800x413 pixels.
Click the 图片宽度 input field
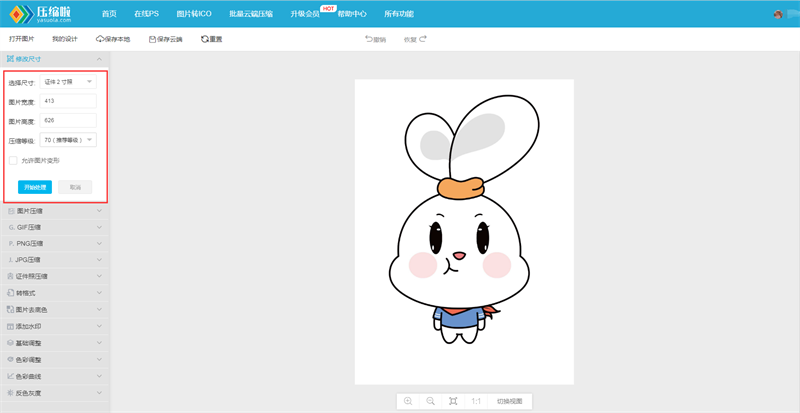(68, 101)
